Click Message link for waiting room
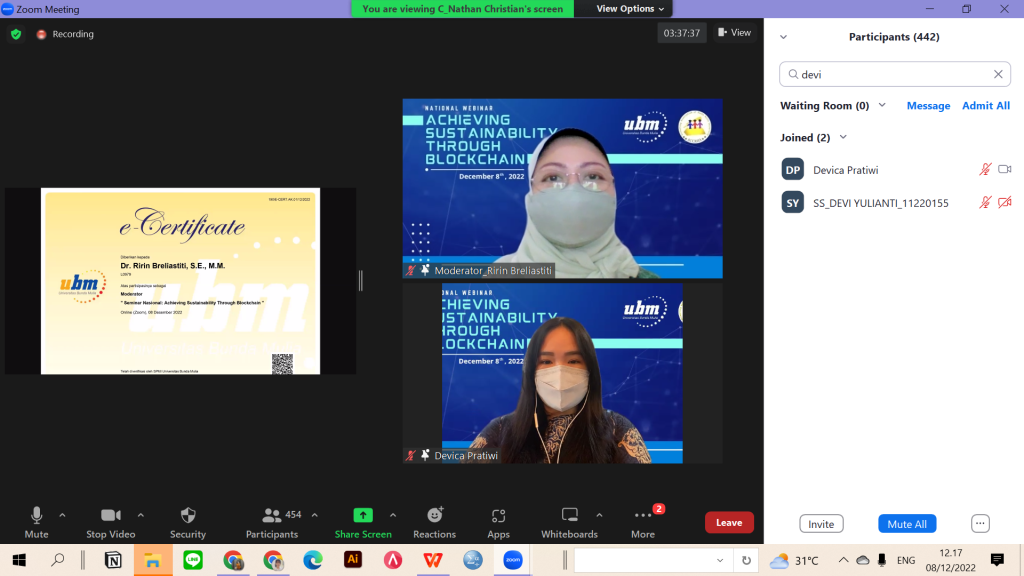 (928, 106)
